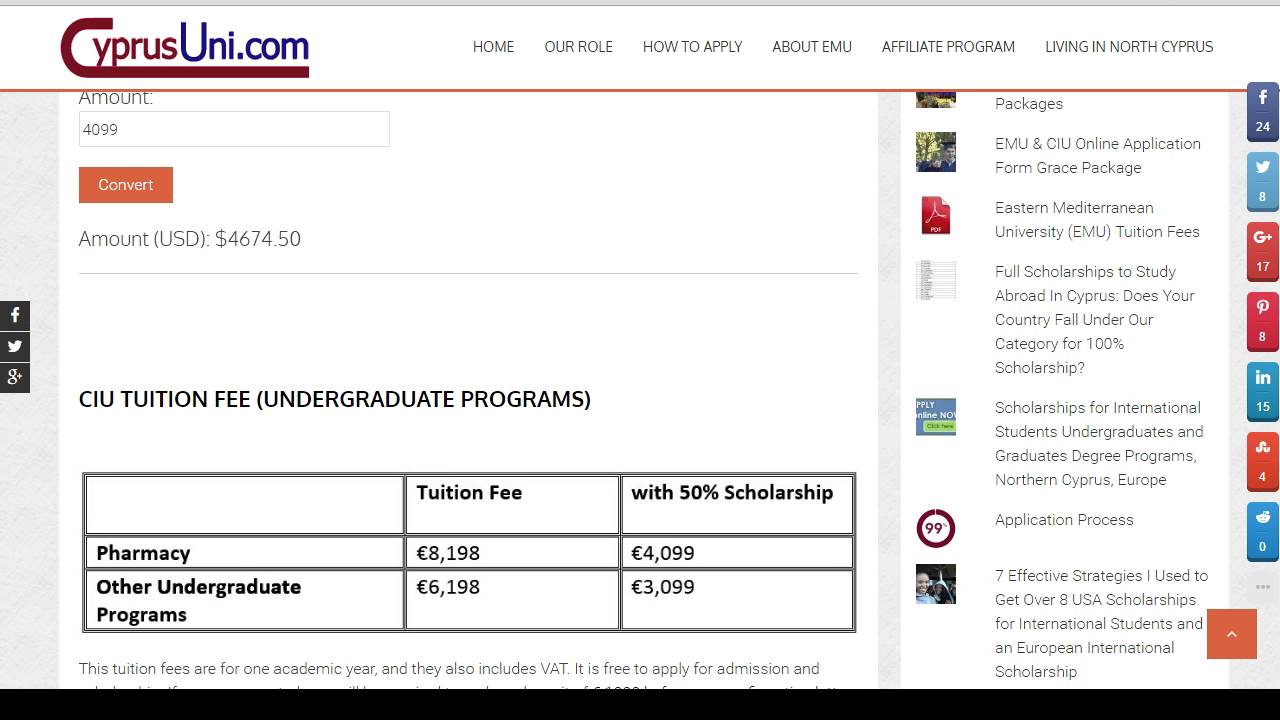Open AFFILIATE PROGRAM page
Viewport: 1280px width, 720px height.
(948, 46)
